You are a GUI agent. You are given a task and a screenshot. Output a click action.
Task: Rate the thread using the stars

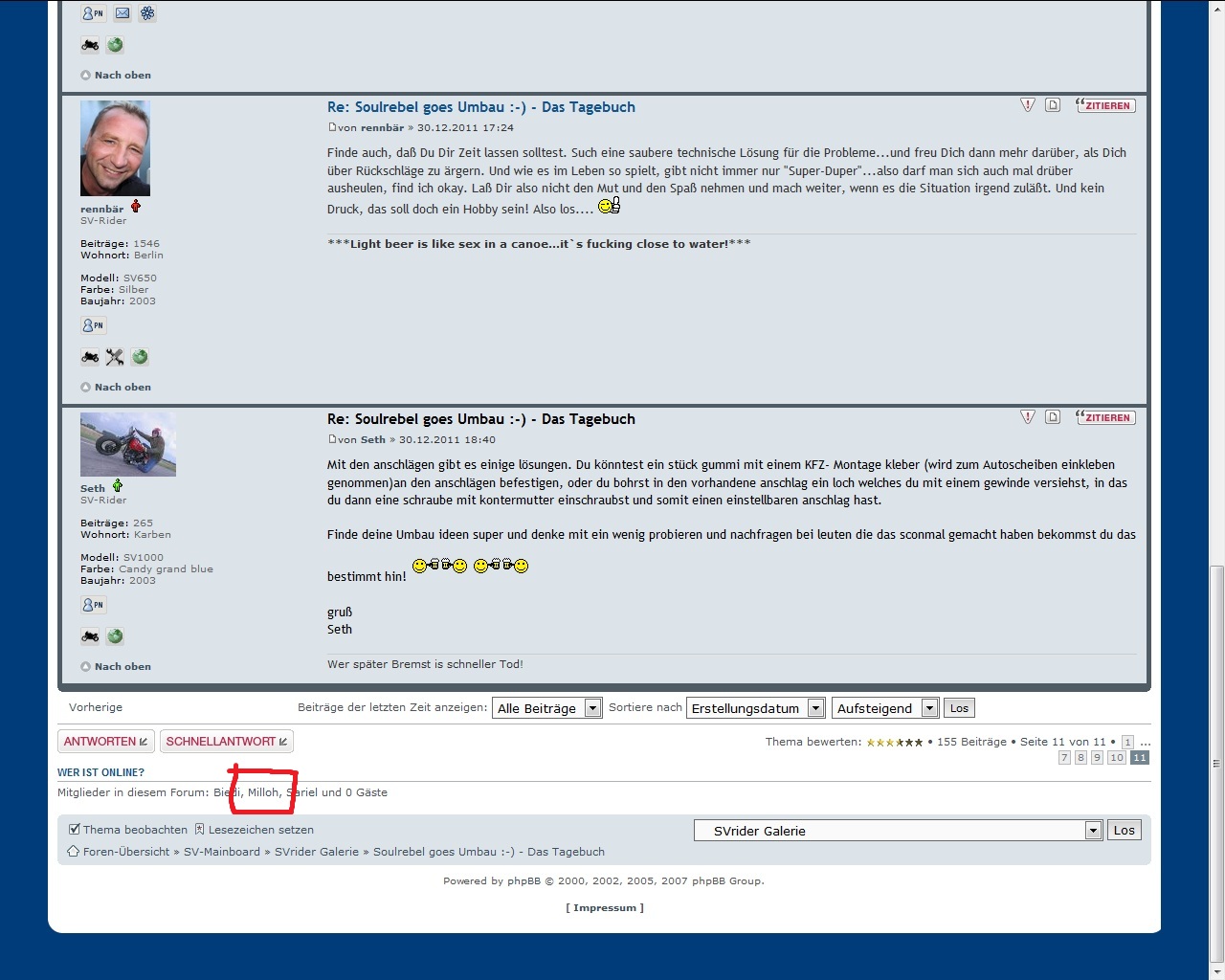pyautogui.click(x=894, y=743)
